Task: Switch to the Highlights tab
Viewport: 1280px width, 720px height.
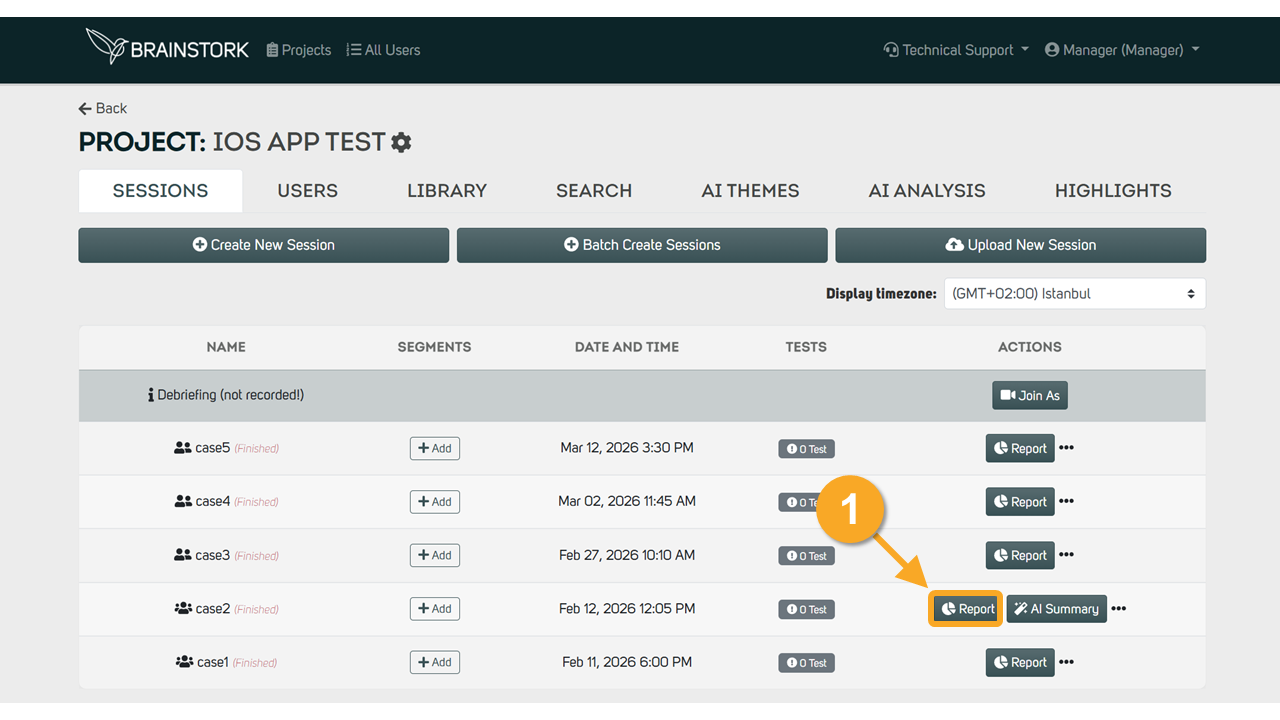Action: coord(1113,191)
